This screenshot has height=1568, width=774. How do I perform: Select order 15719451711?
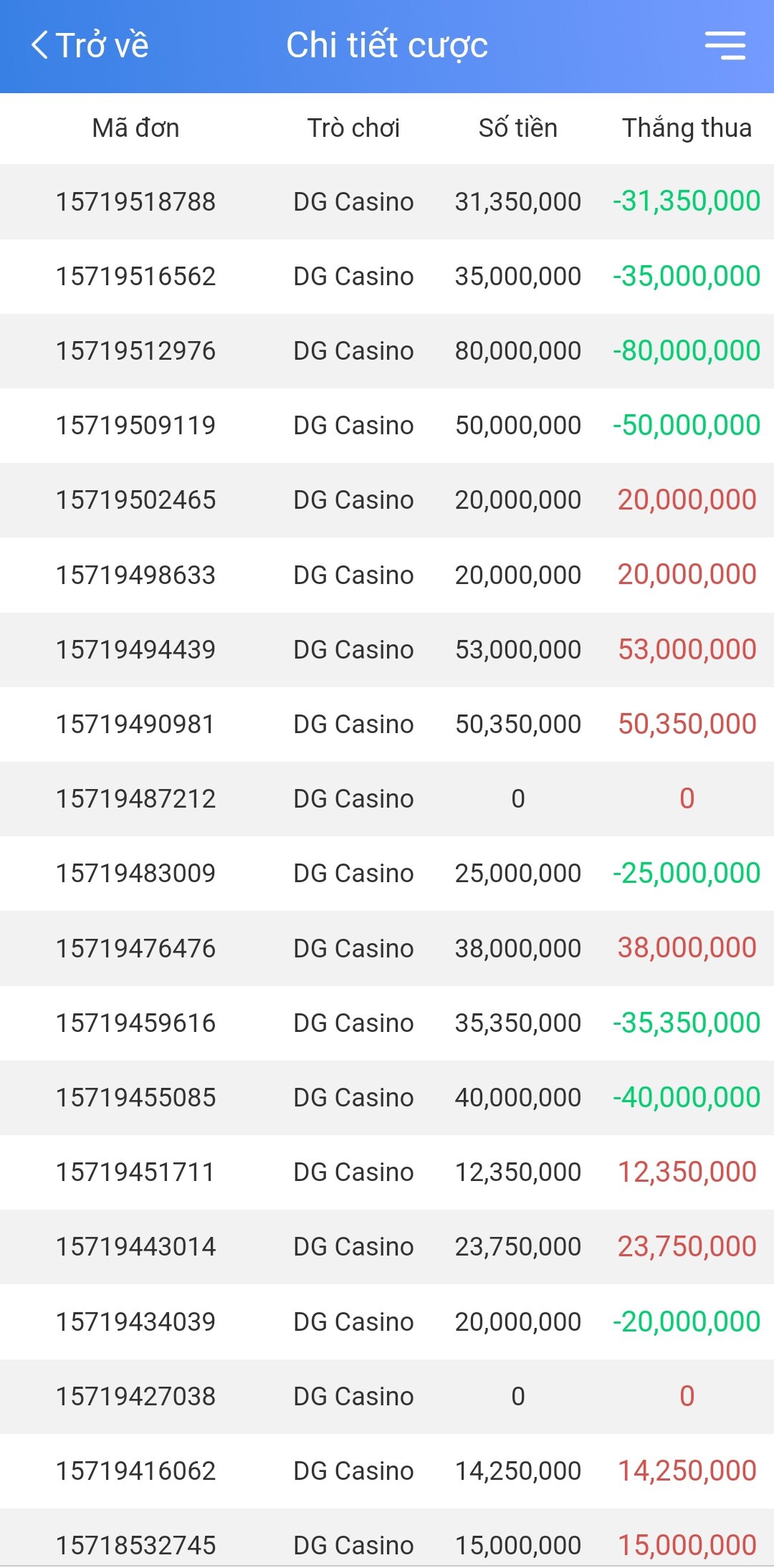click(x=135, y=1172)
